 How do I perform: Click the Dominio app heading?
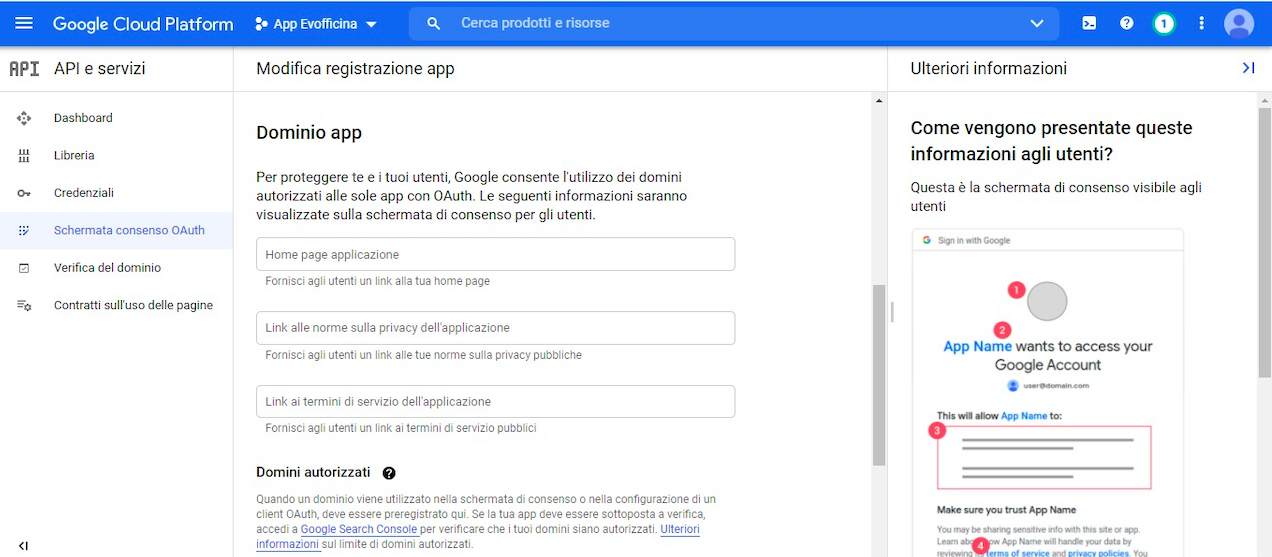(309, 133)
